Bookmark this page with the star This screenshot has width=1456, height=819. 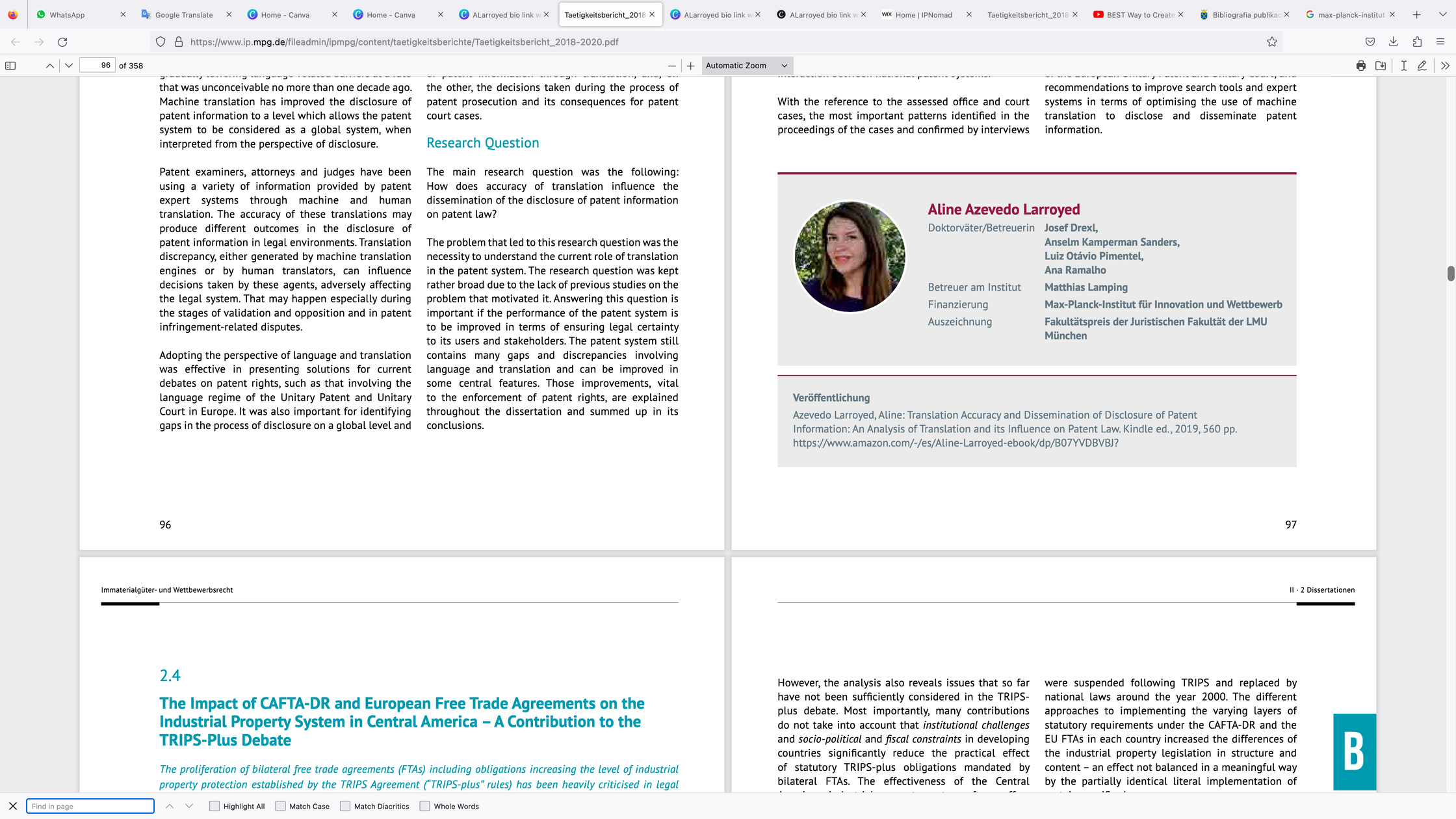click(x=1272, y=42)
